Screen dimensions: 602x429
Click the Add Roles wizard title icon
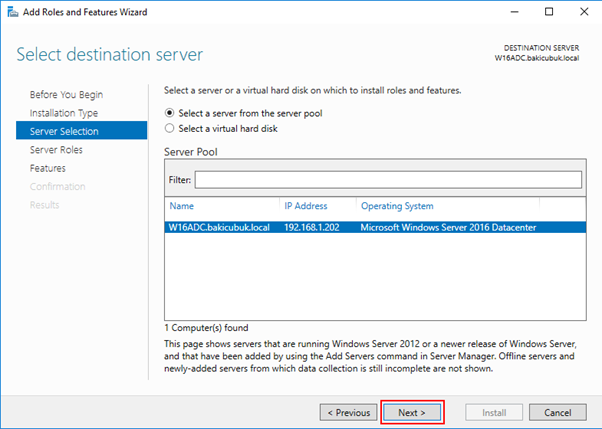(x=13, y=12)
